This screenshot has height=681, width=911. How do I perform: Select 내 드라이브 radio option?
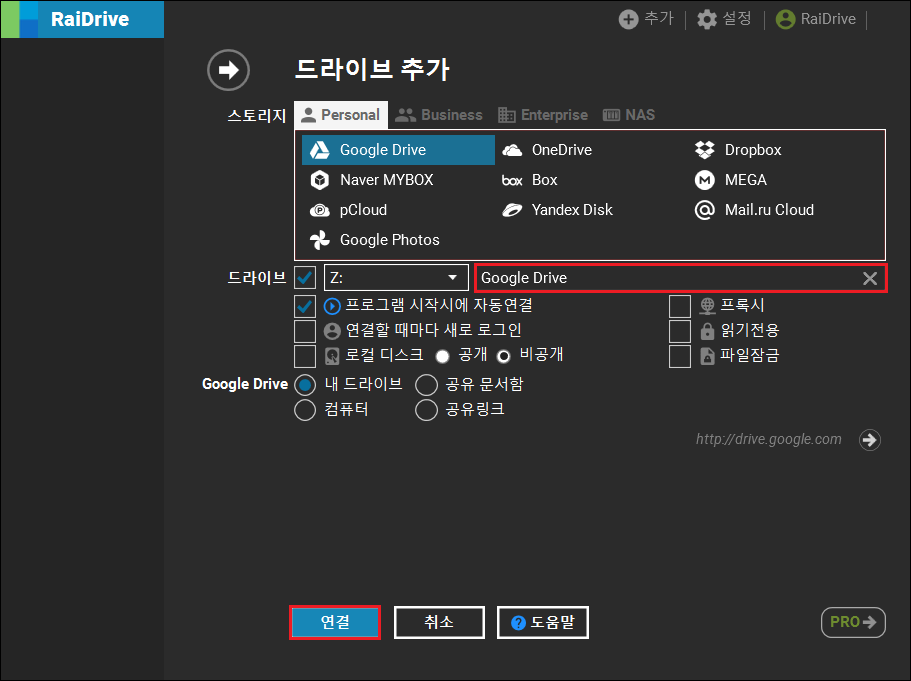[305, 385]
